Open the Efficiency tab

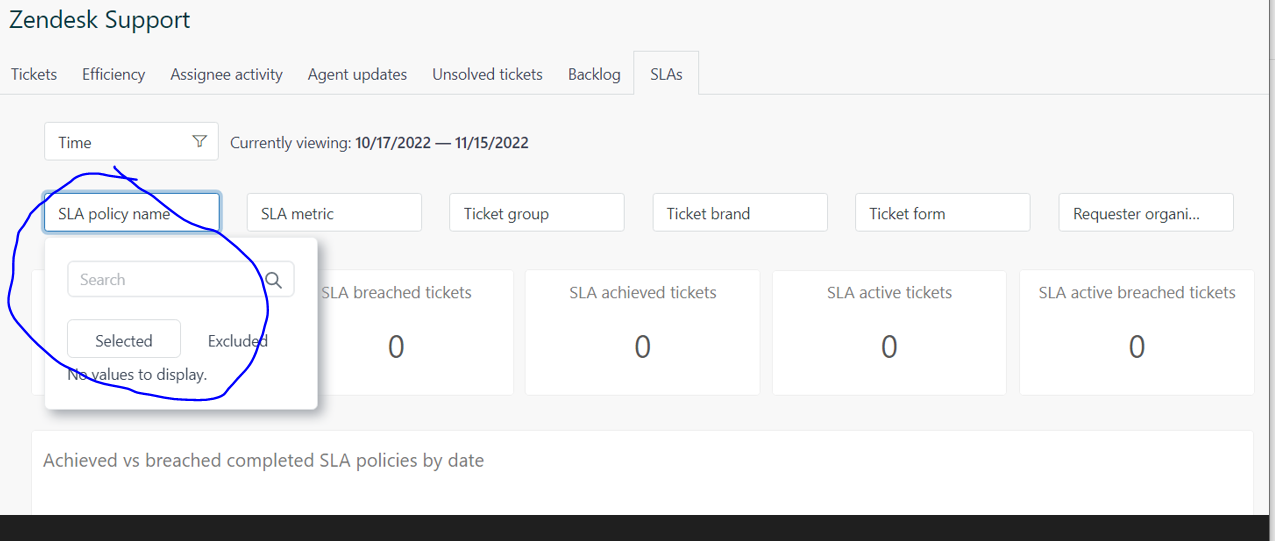[113, 74]
